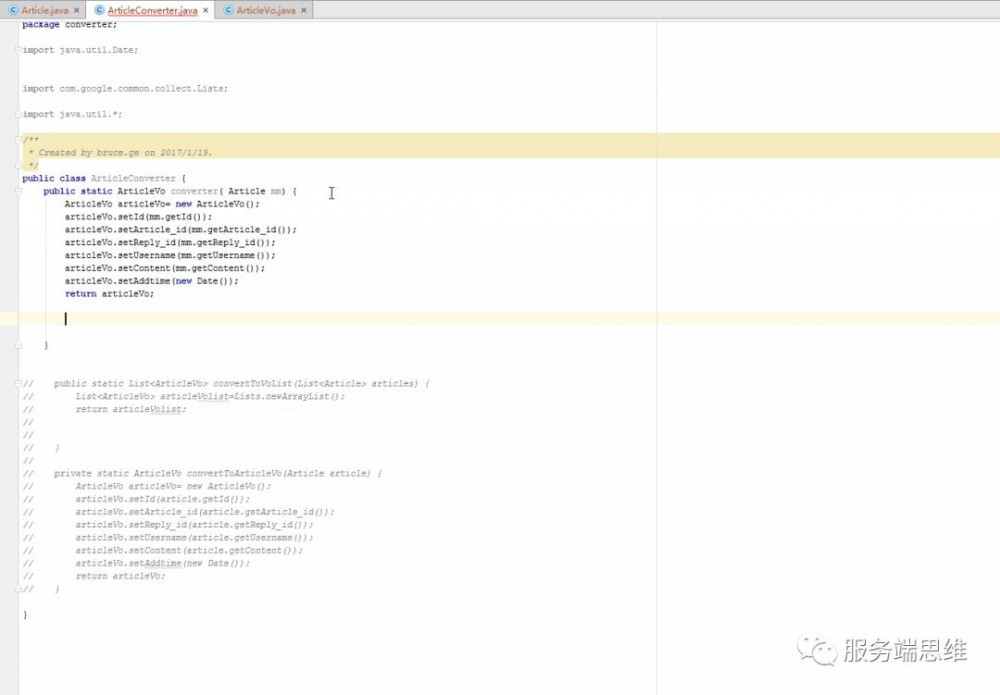
Task: Place cursor on 'return articleVo;' line
Action: (110, 293)
